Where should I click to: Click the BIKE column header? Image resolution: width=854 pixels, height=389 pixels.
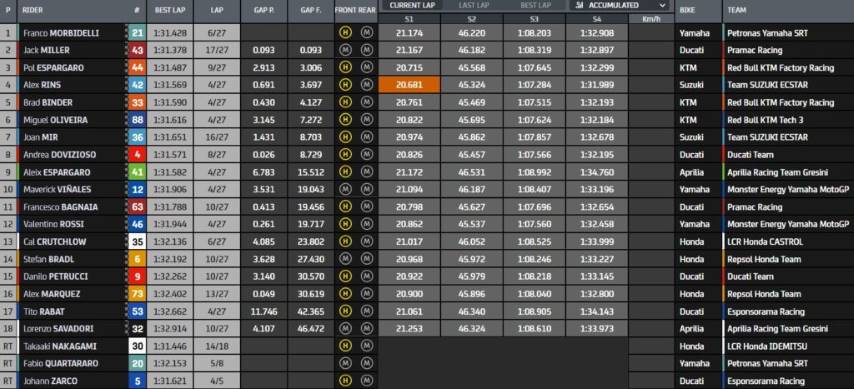coord(687,10)
